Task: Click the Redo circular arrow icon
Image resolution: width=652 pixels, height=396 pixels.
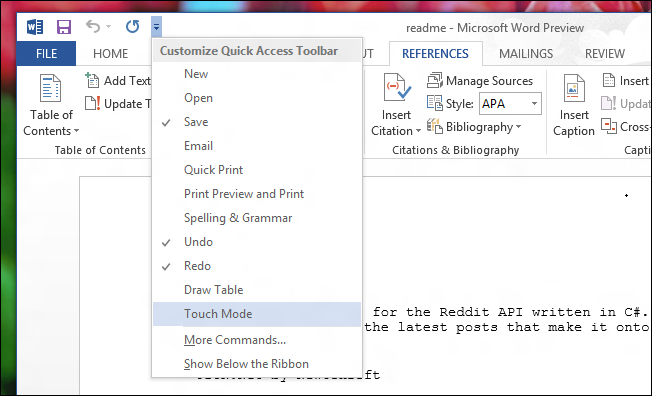Action: click(132, 27)
